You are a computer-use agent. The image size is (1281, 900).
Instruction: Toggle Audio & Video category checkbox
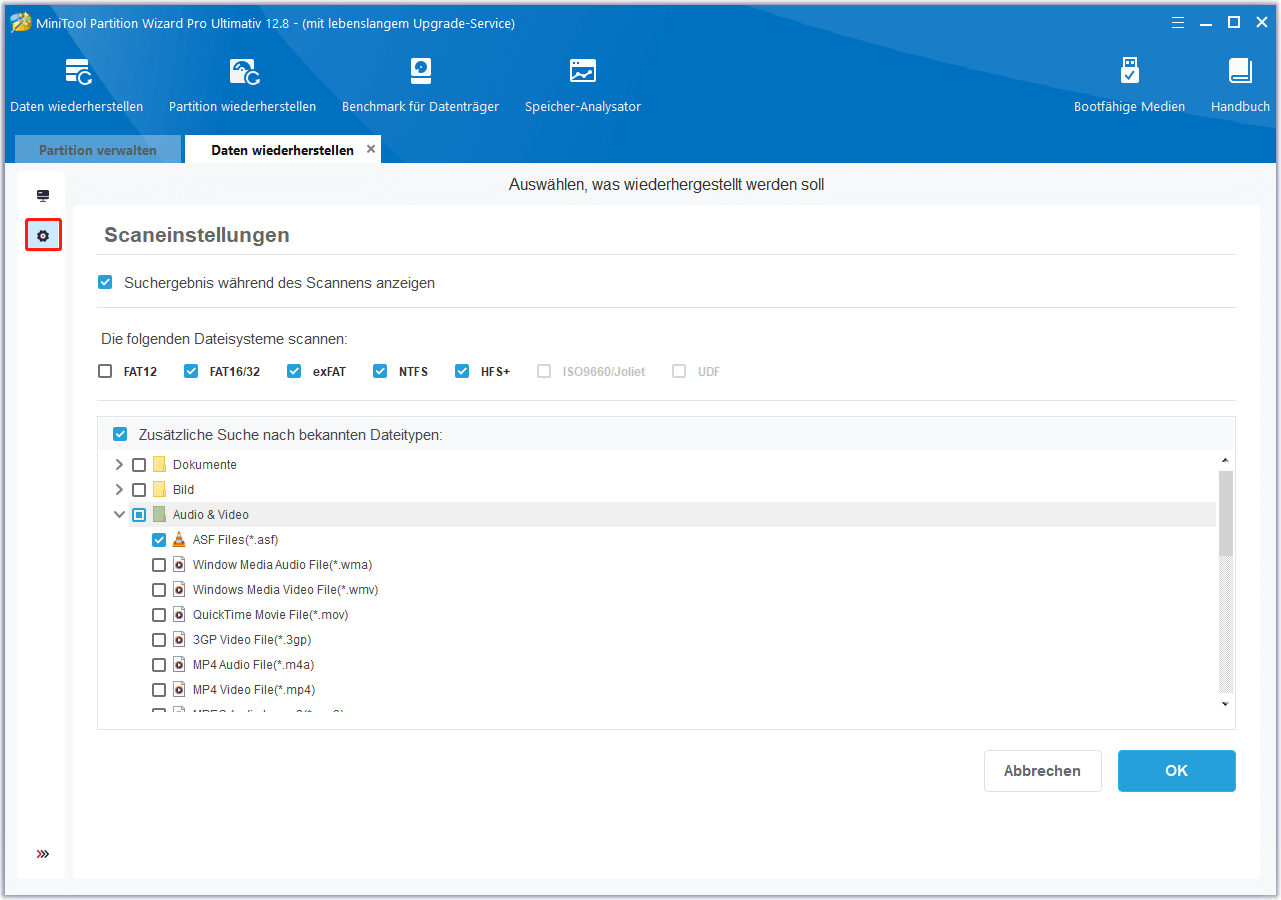click(x=139, y=515)
